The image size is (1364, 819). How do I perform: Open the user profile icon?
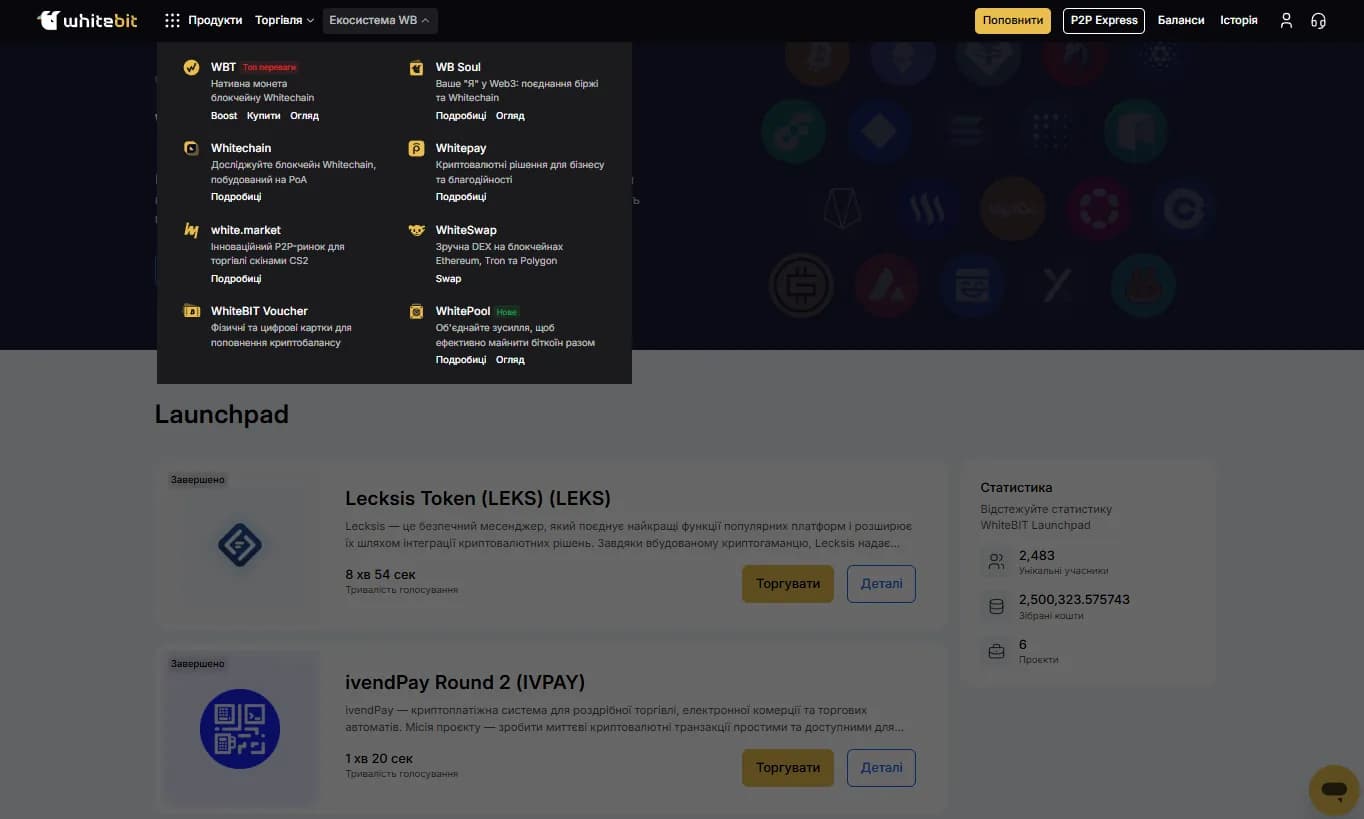pos(1286,20)
